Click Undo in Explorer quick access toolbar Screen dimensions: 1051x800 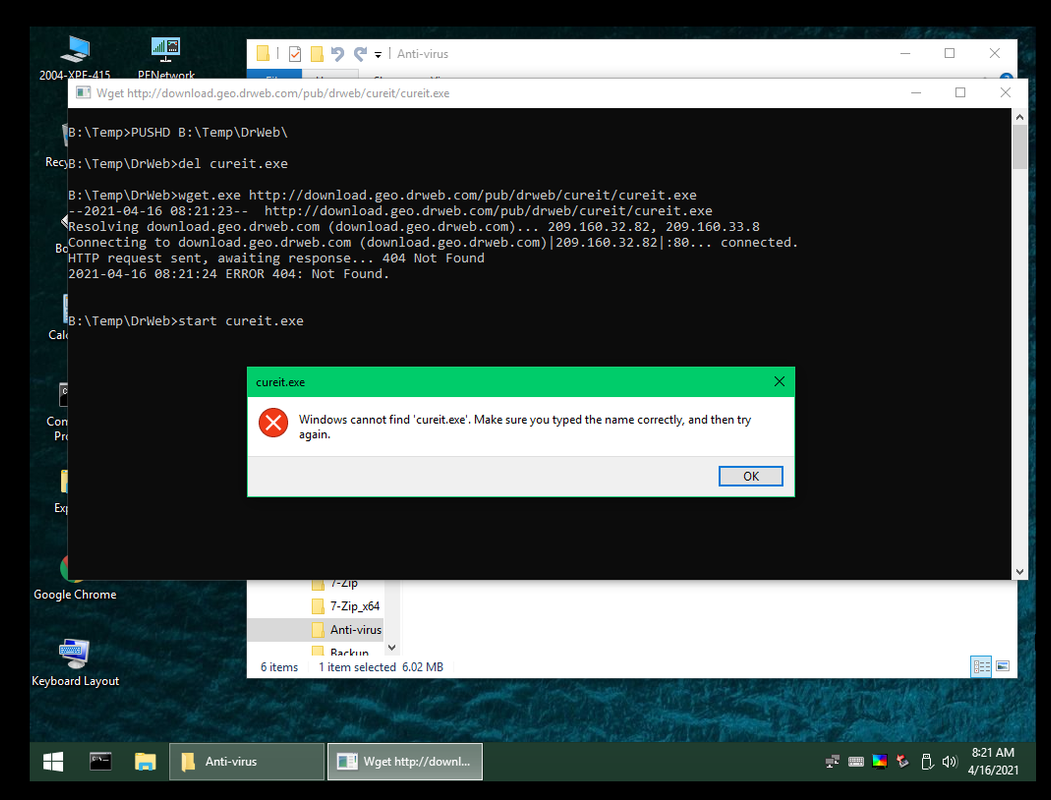click(337, 54)
